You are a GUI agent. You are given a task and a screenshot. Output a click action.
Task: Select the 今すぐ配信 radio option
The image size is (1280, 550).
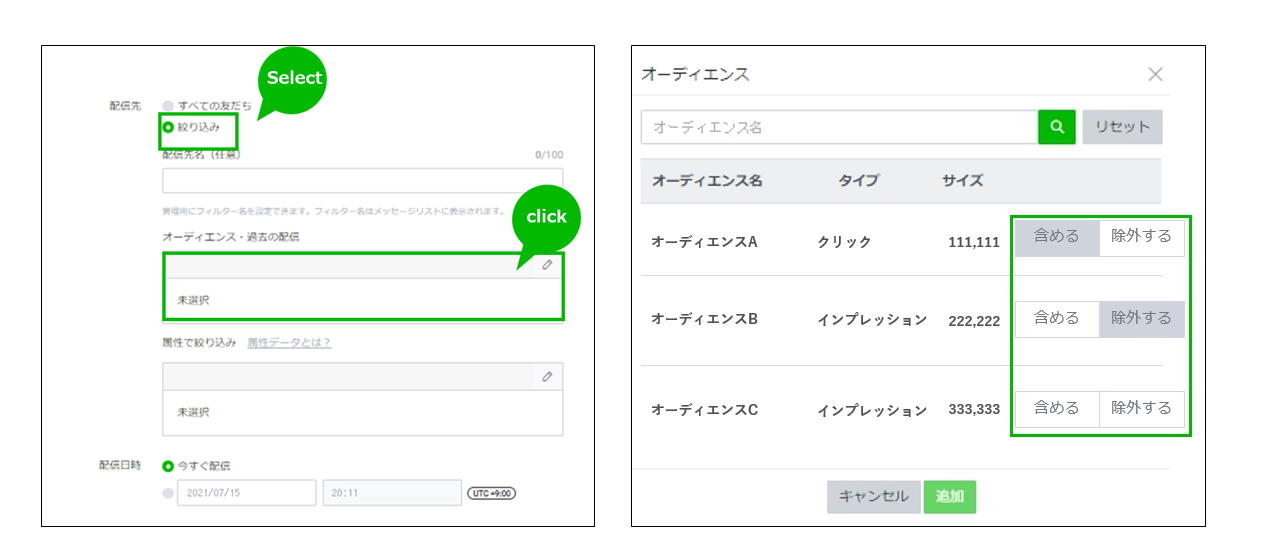[168, 465]
